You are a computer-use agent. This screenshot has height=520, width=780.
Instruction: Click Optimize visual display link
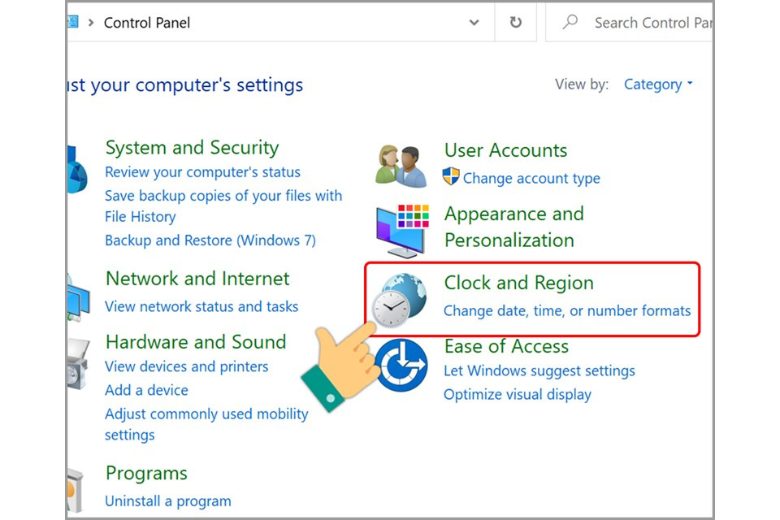[517, 395]
